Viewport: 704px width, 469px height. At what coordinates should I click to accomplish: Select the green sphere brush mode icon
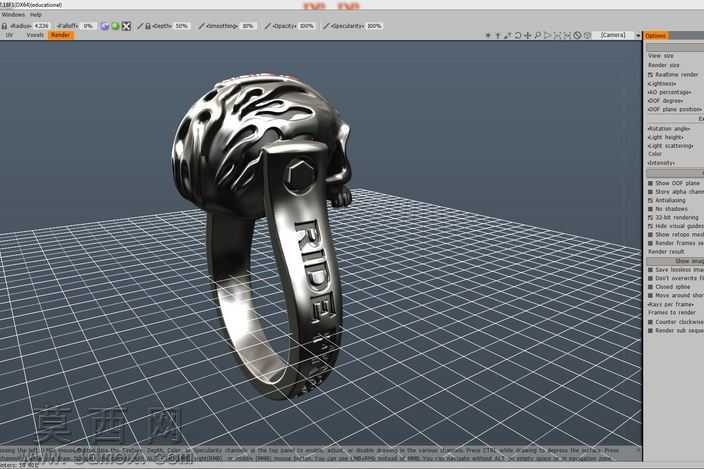coord(115,26)
